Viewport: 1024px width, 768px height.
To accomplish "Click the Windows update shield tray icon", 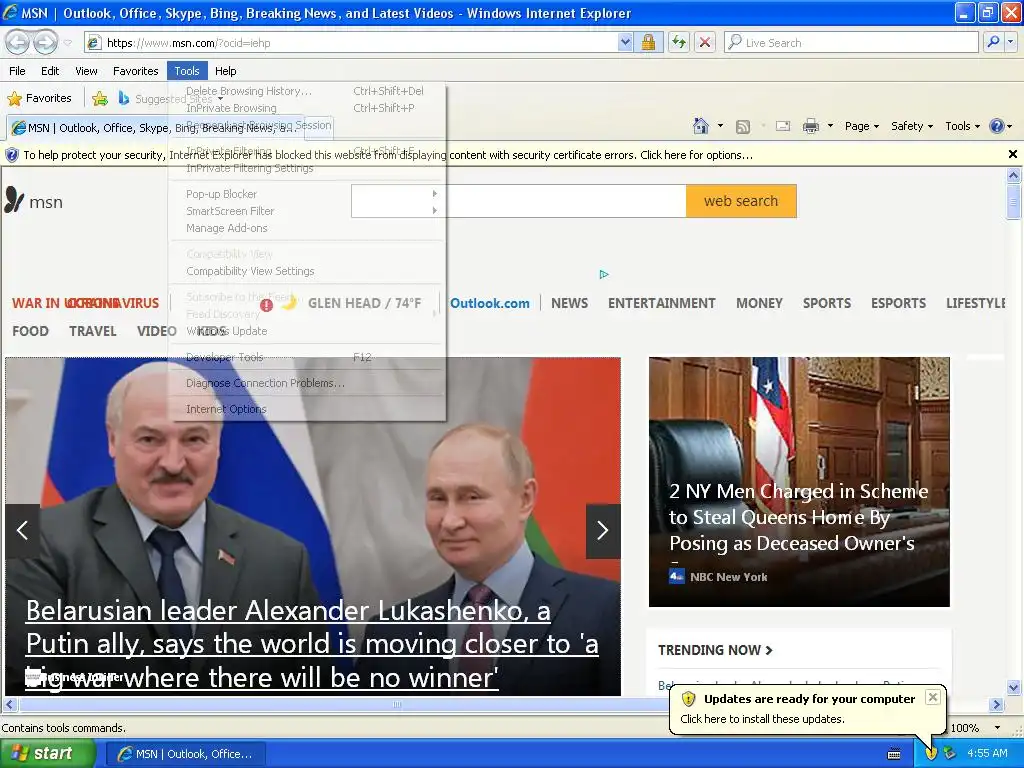I will point(931,754).
